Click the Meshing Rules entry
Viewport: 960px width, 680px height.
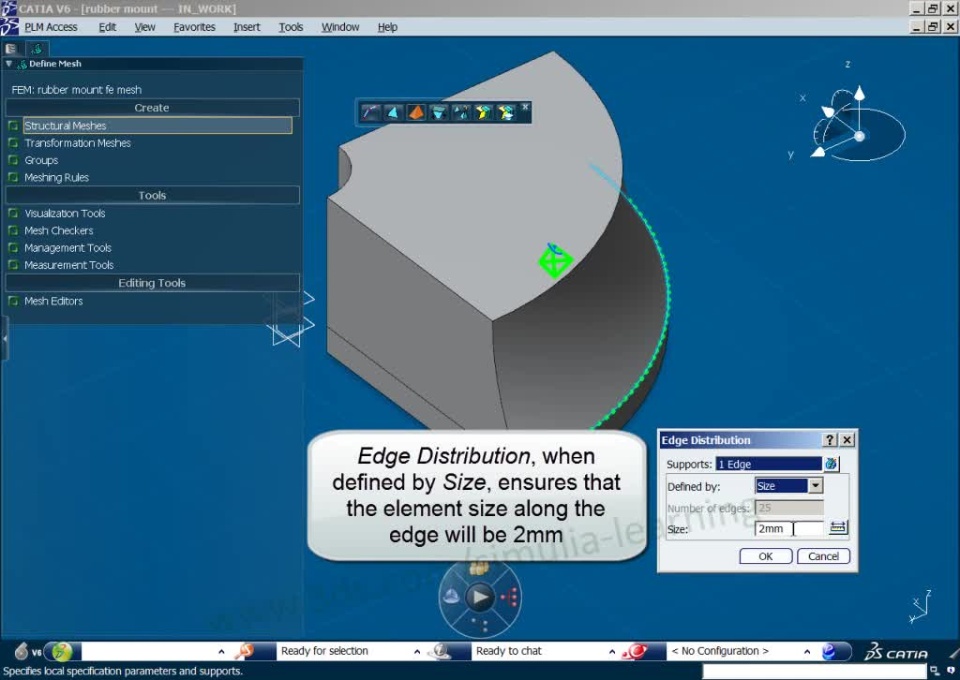tap(56, 177)
